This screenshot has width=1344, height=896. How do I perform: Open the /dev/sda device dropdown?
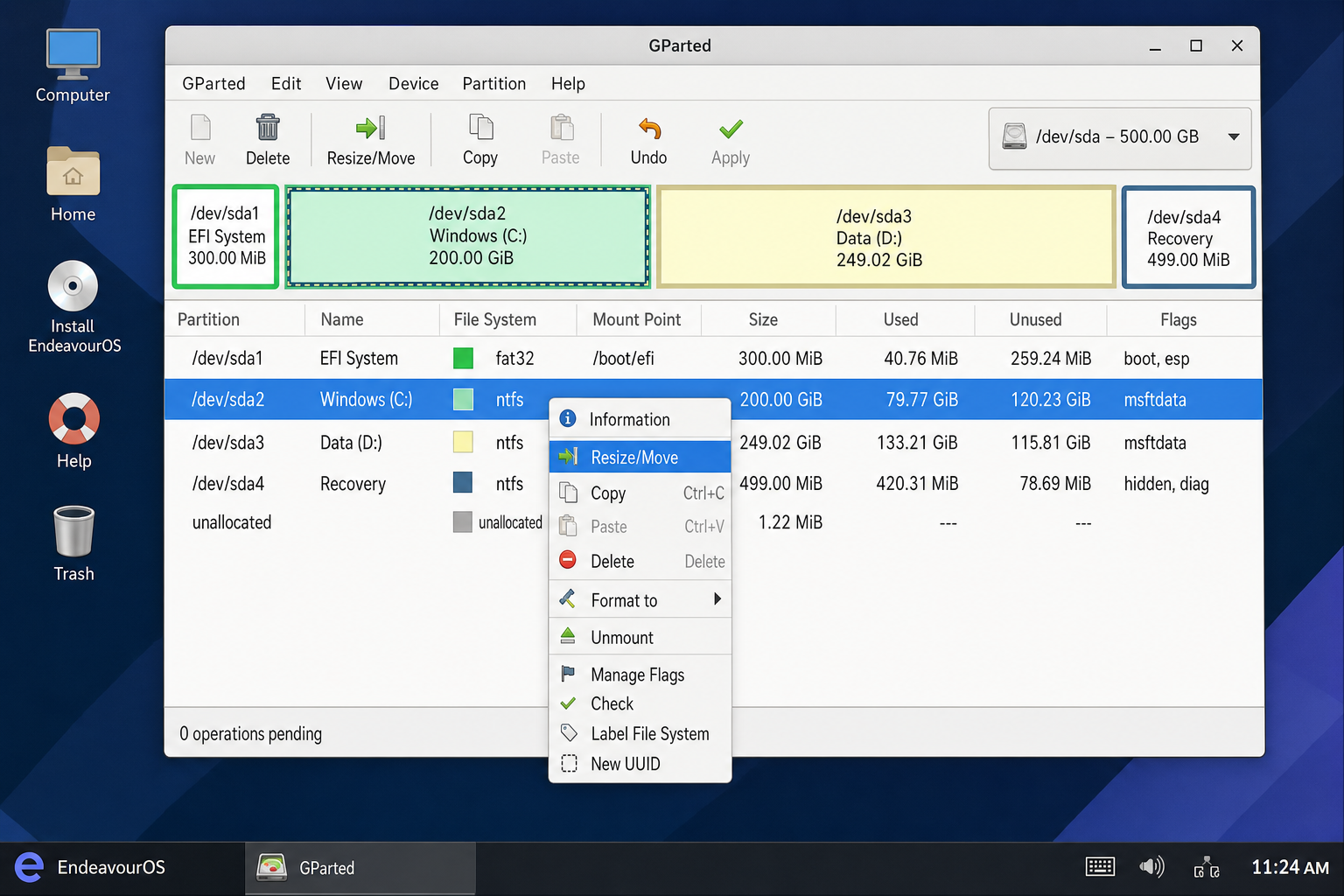(1120, 137)
